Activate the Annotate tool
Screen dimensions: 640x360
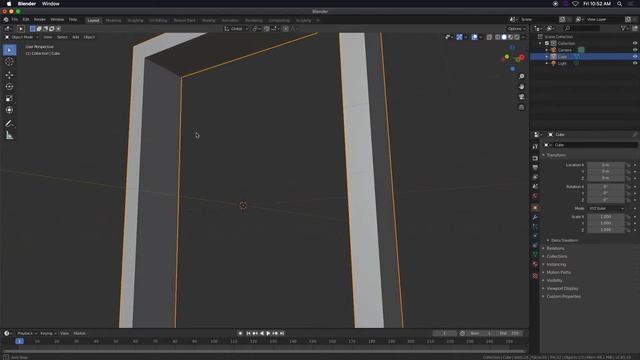click(9, 123)
